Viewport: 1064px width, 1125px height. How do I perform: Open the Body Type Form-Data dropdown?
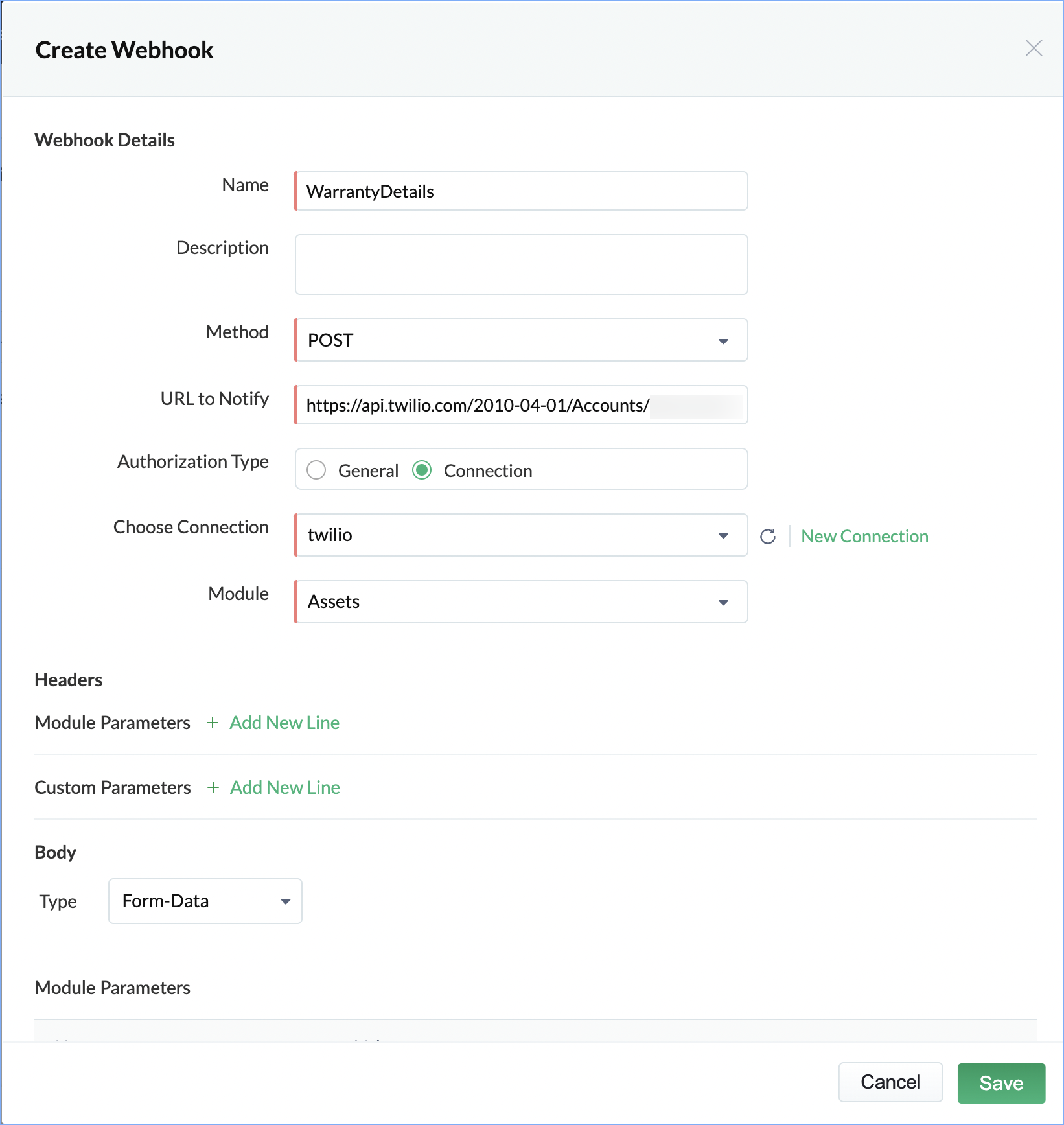pyautogui.click(x=205, y=901)
